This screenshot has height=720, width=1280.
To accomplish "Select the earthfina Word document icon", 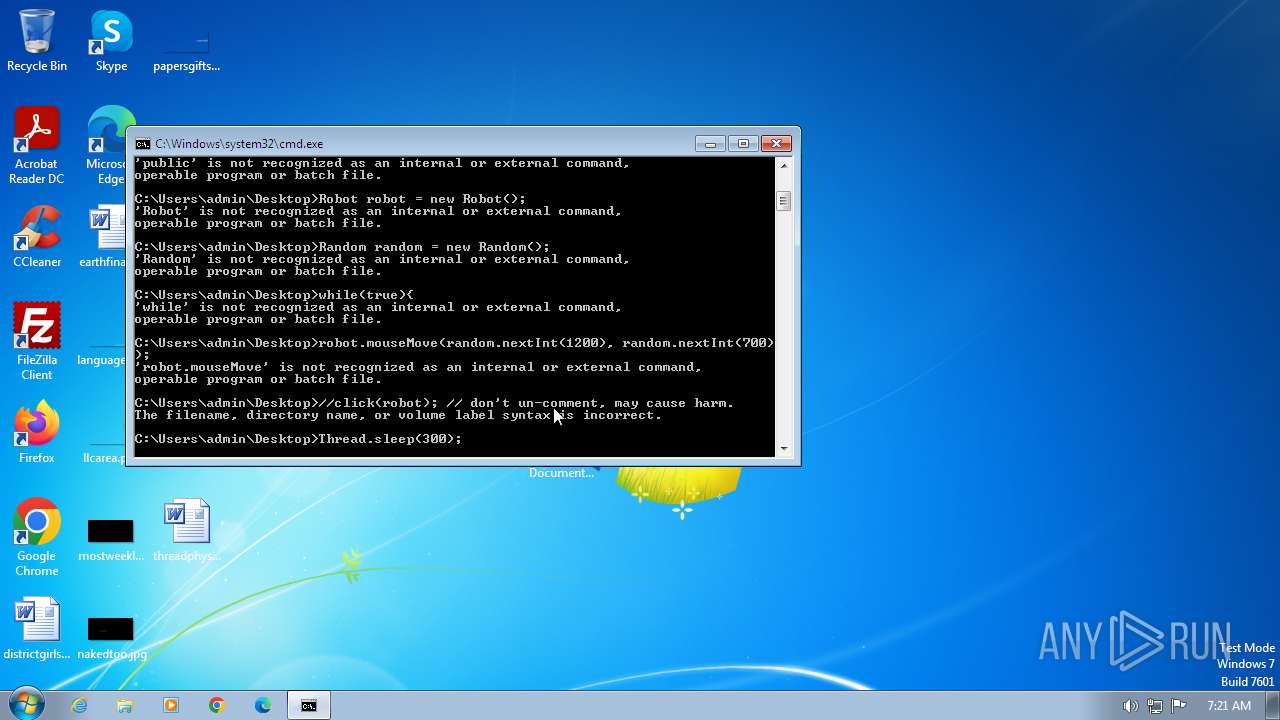I will click(104, 237).
